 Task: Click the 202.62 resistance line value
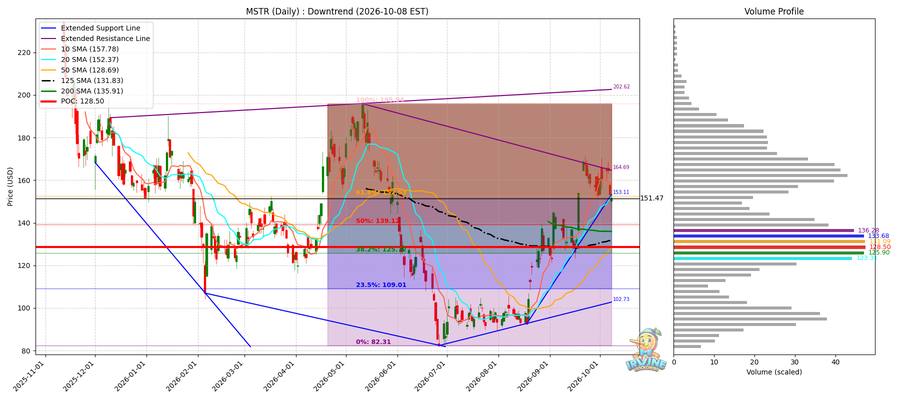[x=622, y=87]
